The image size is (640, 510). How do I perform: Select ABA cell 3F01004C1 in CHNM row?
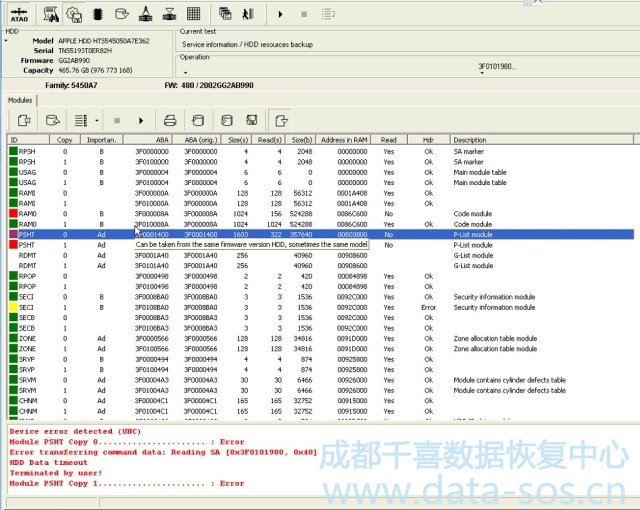[152, 411]
